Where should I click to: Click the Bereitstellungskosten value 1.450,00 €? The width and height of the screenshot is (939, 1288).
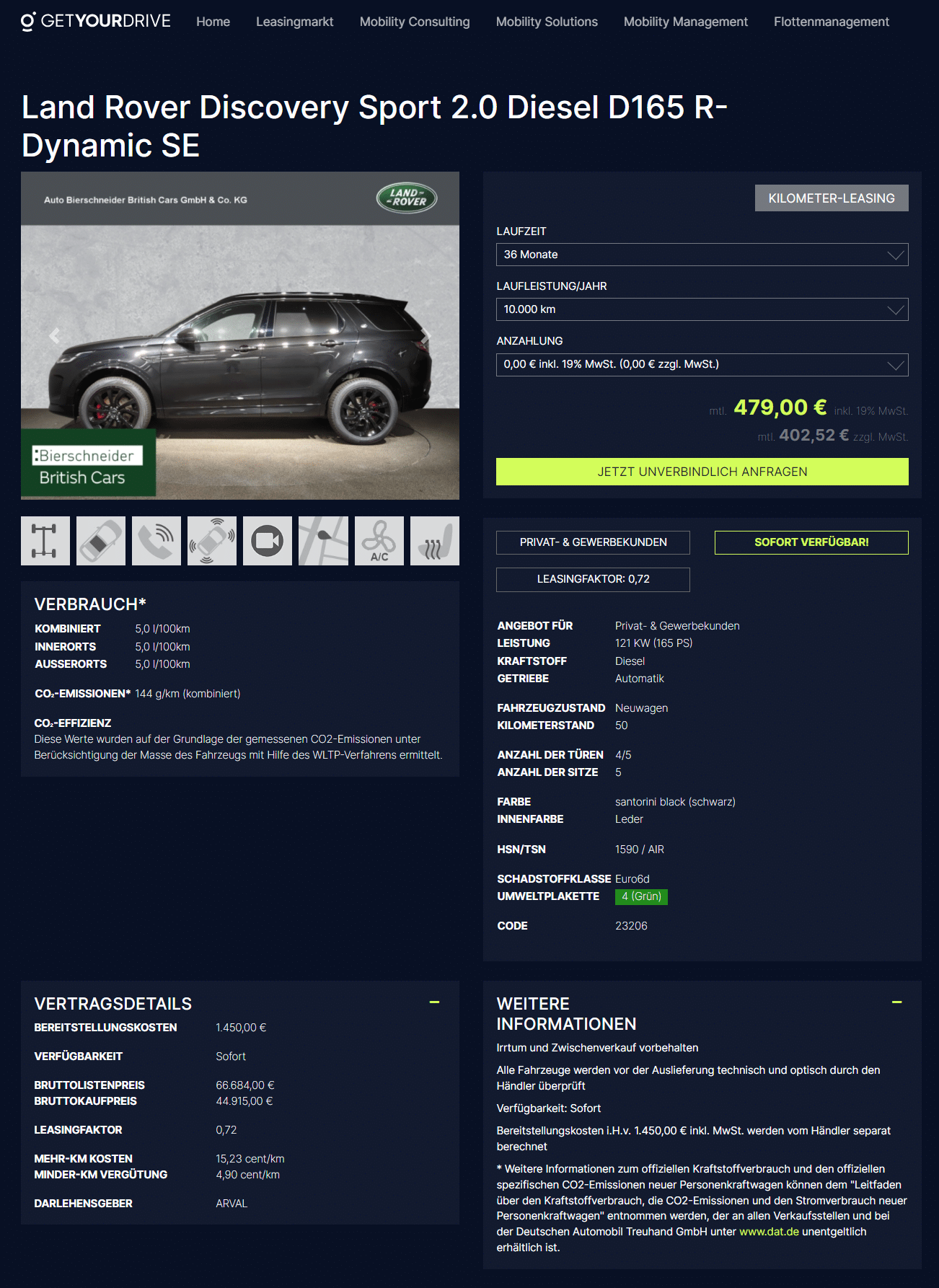click(x=241, y=1028)
